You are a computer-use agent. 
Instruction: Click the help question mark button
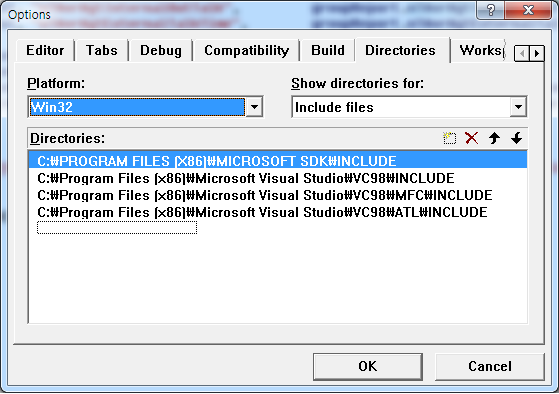coord(491,10)
